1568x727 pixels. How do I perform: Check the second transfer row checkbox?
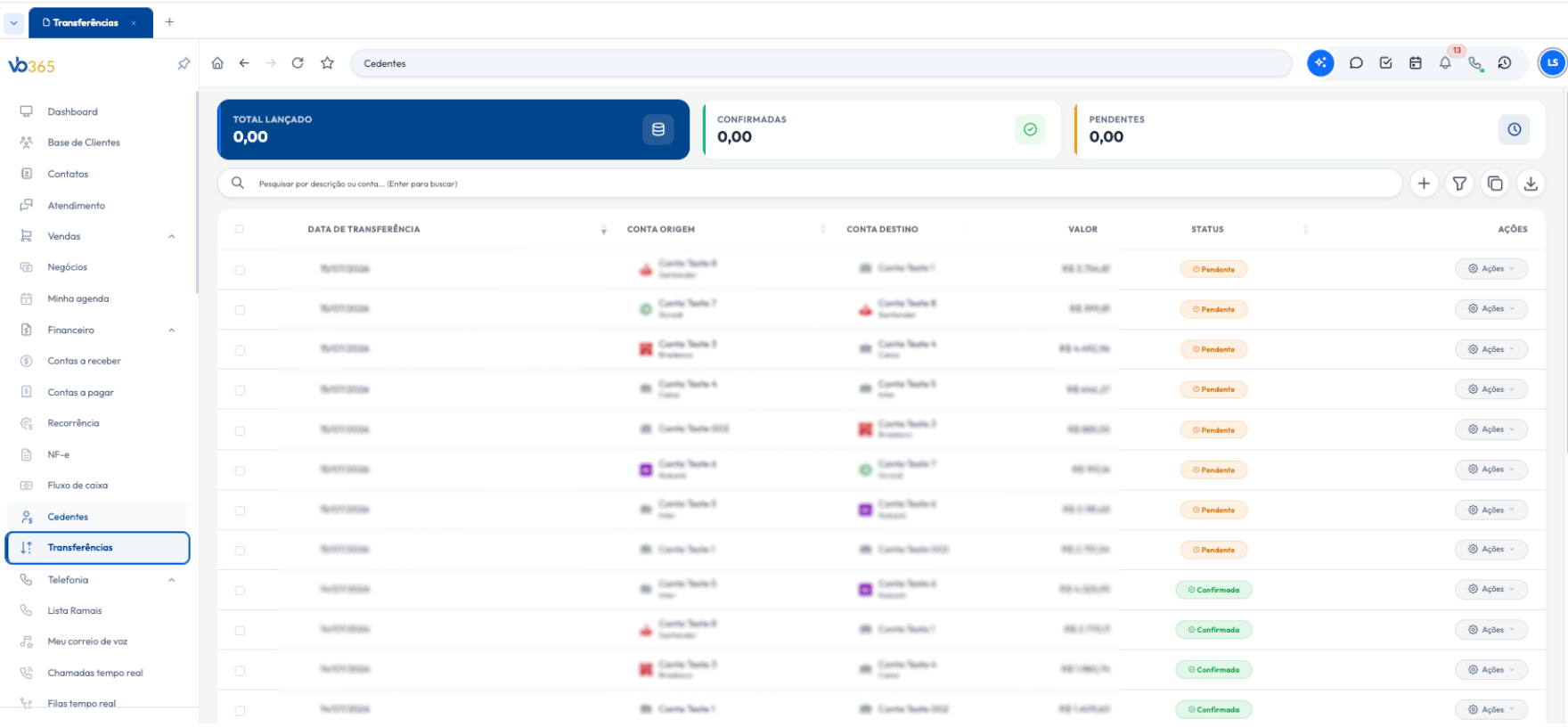(x=240, y=310)
